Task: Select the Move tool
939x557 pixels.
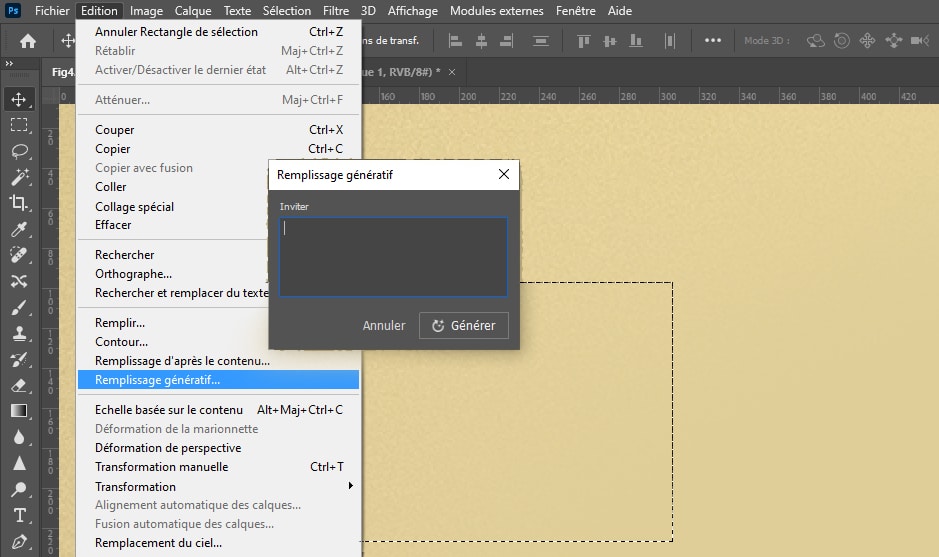Action: pyautogui.click(x=19, y=99)
